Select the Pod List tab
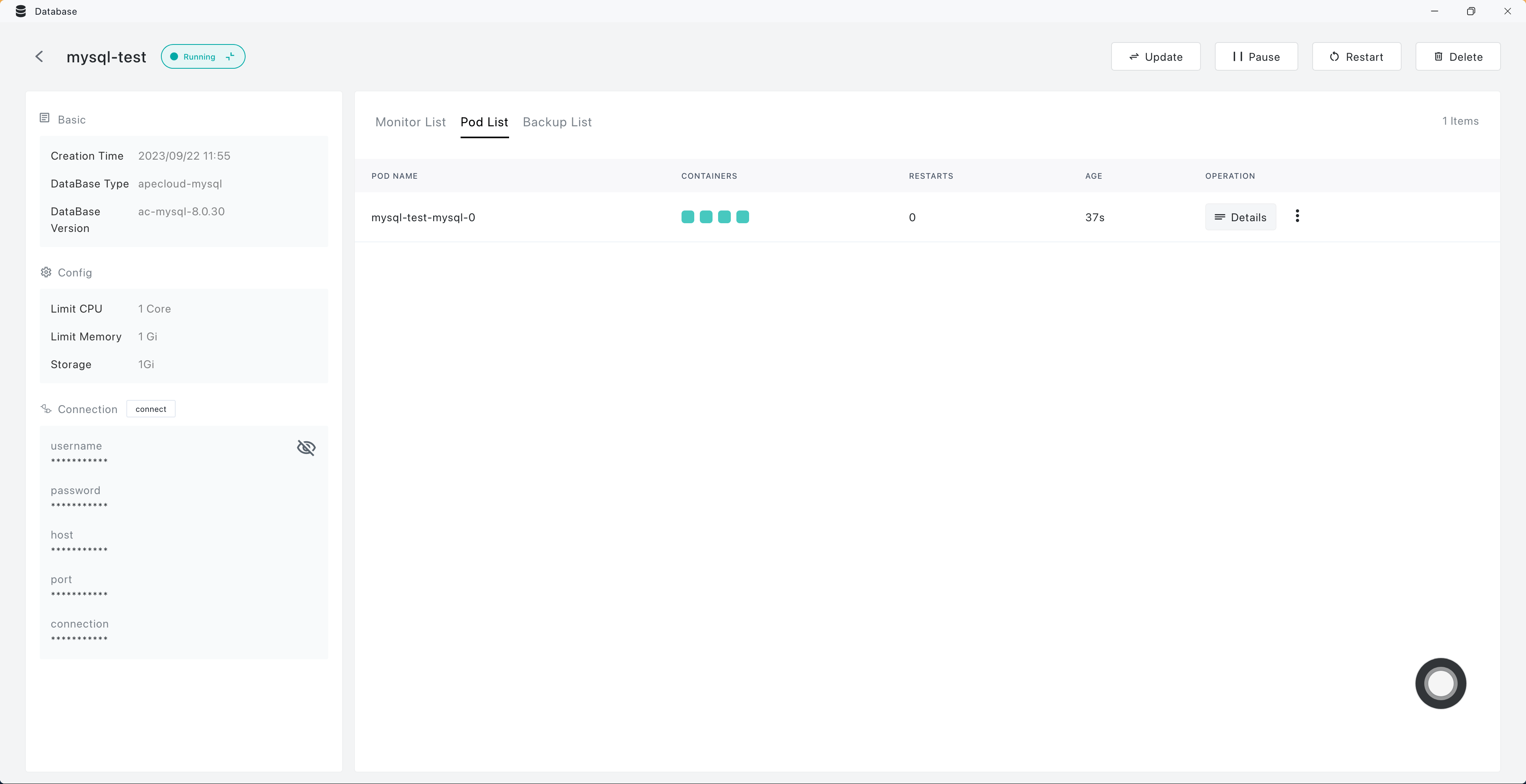 (484, 122)
